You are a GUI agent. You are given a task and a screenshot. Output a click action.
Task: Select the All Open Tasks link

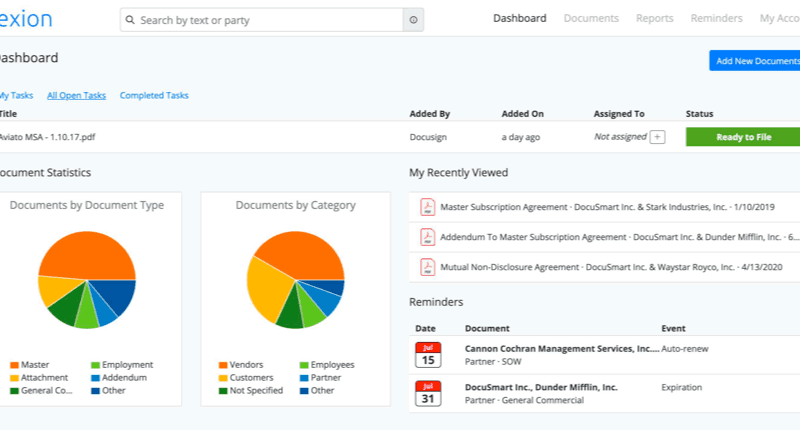[76, 96]
